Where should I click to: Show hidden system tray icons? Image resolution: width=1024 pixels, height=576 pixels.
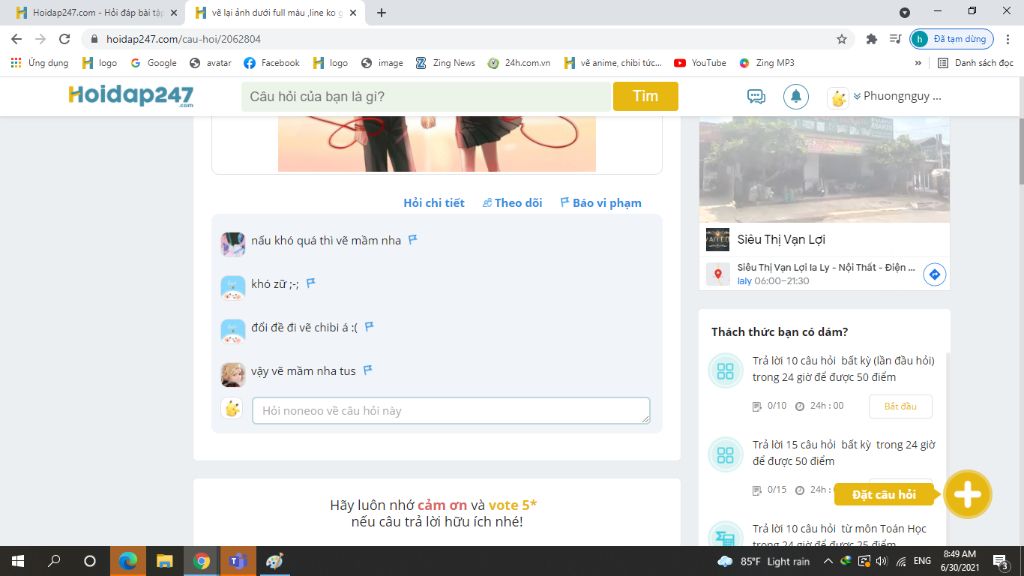pos(827,561)
